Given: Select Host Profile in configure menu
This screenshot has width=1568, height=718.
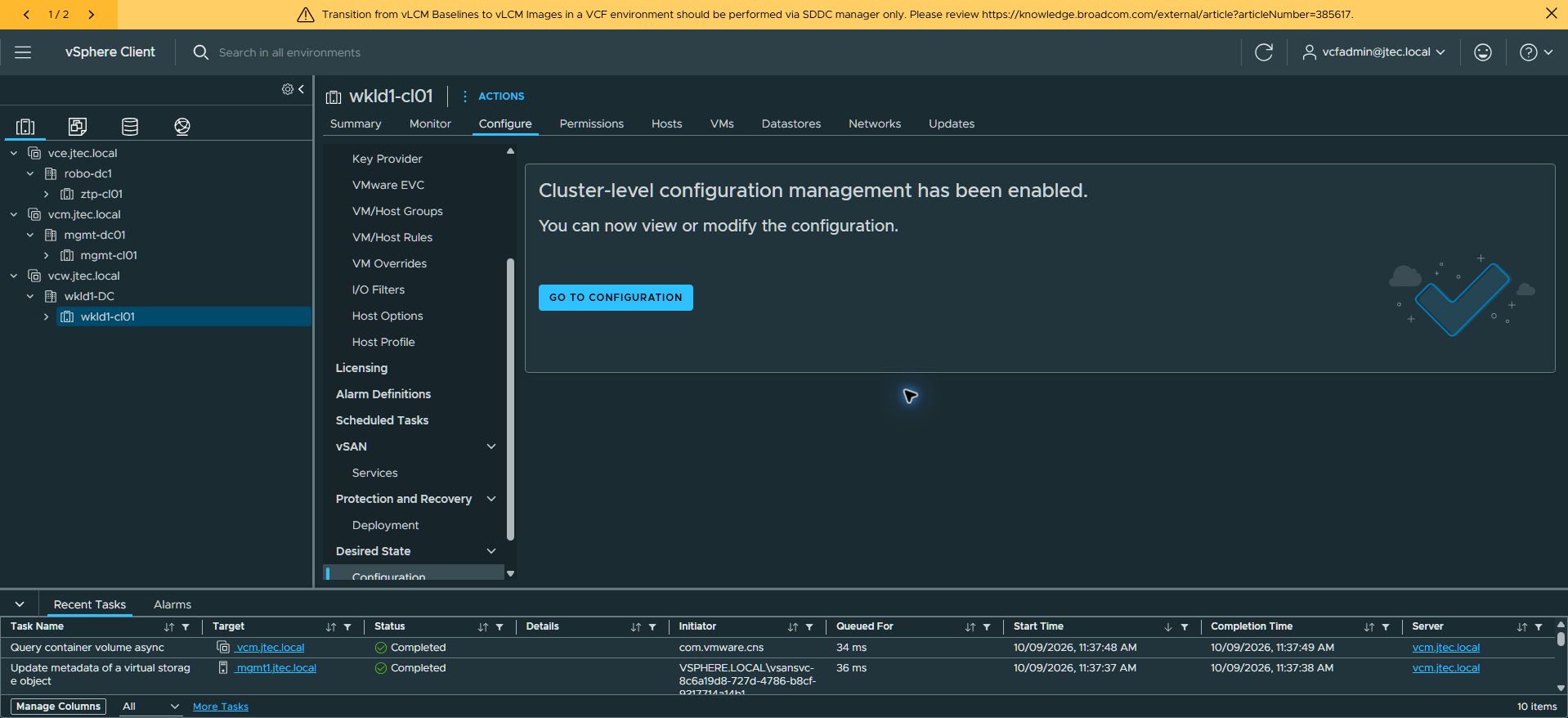Looking at the screenshot, I should point(383,342).
